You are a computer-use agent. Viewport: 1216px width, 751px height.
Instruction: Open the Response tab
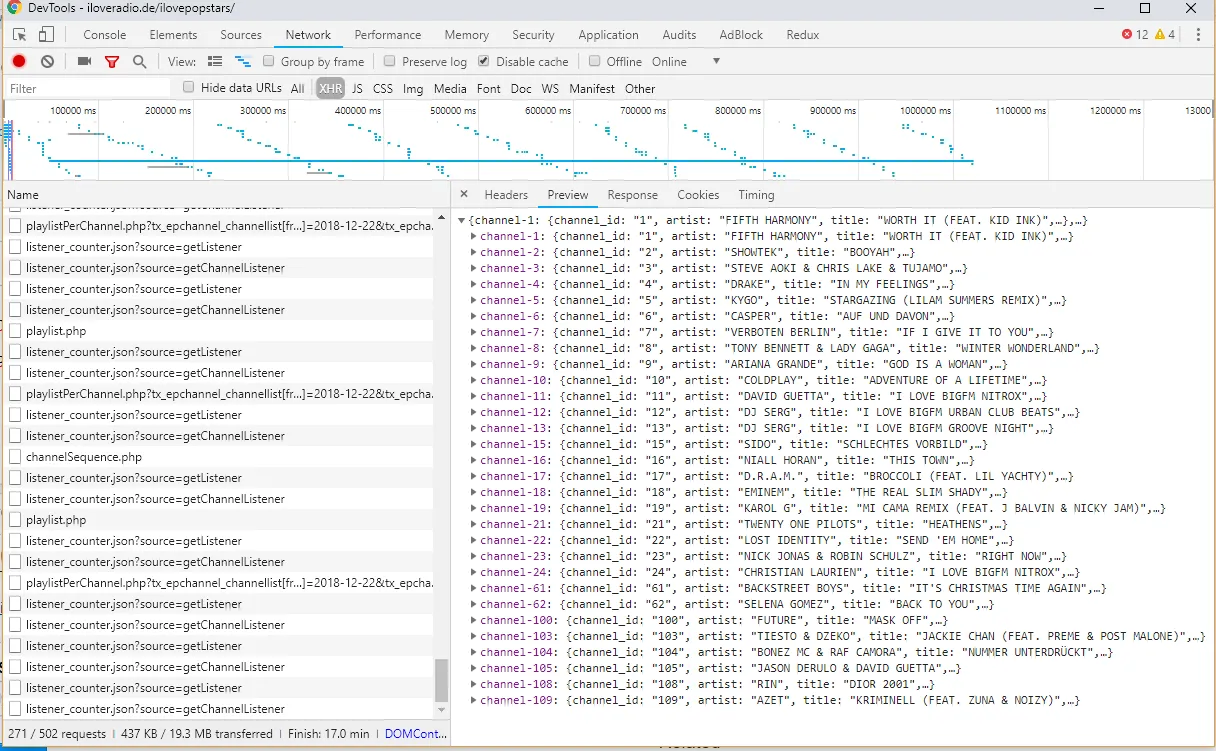pyautogui.click(x=632, y=195)
